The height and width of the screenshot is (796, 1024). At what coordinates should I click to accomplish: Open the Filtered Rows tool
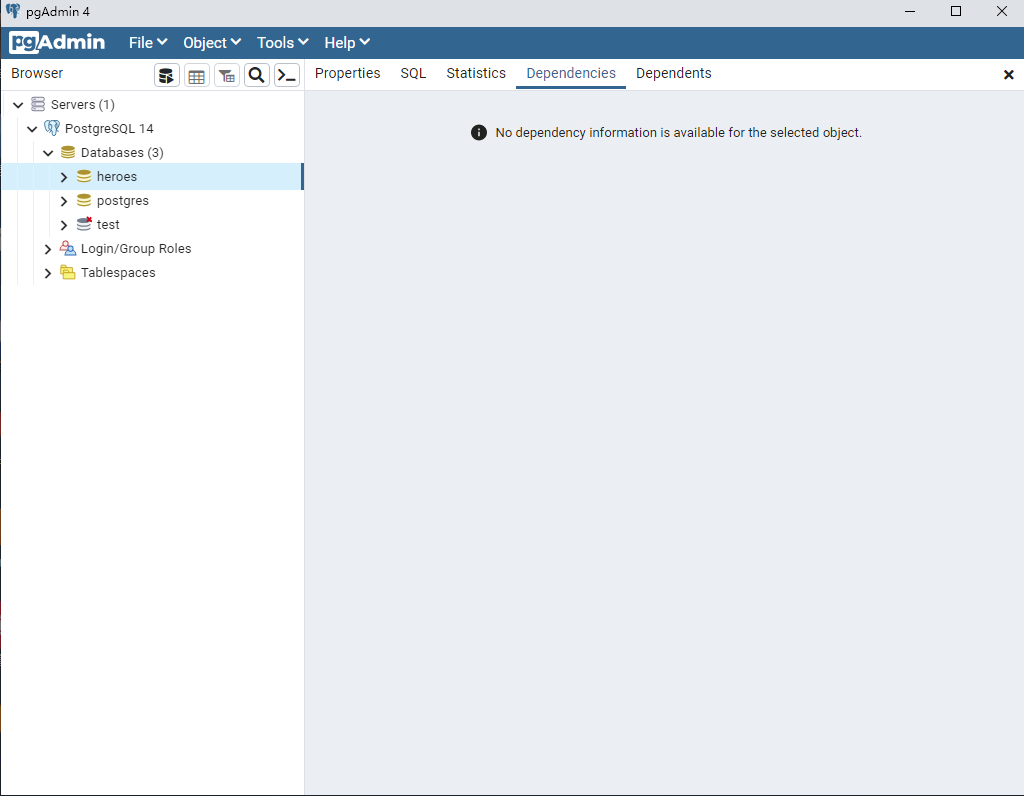226,74
